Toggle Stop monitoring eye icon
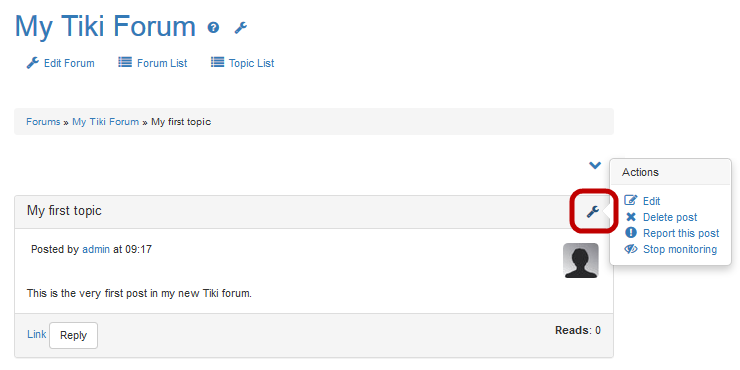This screenshot has width=740, height=370. [631, 249]
